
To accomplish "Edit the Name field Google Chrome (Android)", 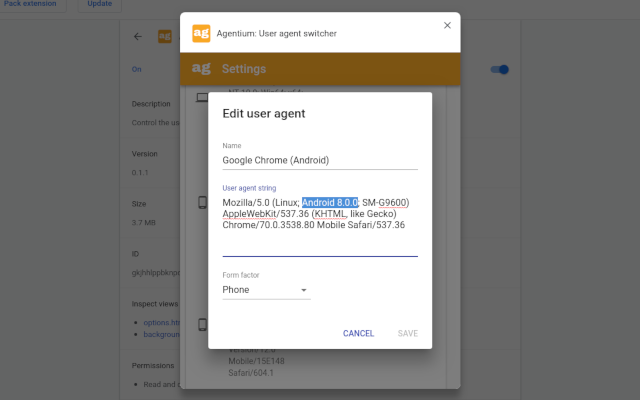I will pos(320,160).
